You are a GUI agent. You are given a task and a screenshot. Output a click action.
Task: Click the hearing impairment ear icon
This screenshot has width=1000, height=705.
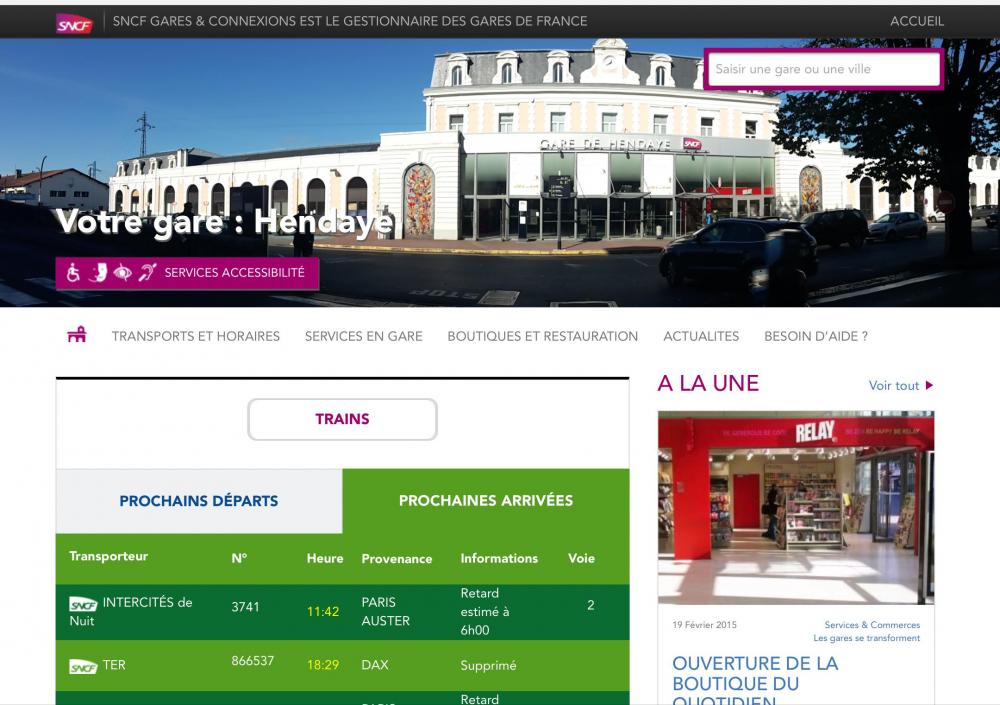147,273
